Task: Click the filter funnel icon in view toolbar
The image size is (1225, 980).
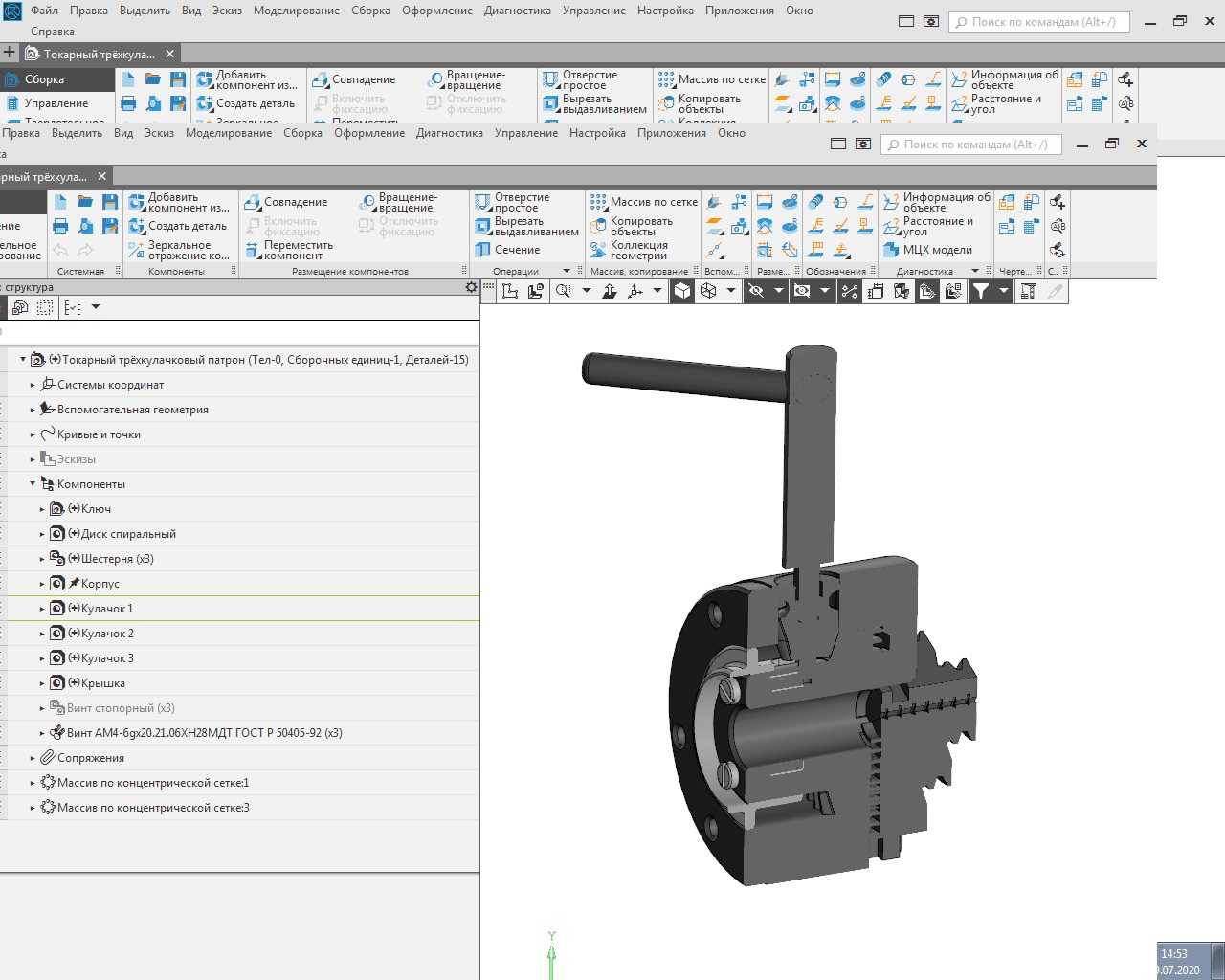Action: click(x=981, y=291)
